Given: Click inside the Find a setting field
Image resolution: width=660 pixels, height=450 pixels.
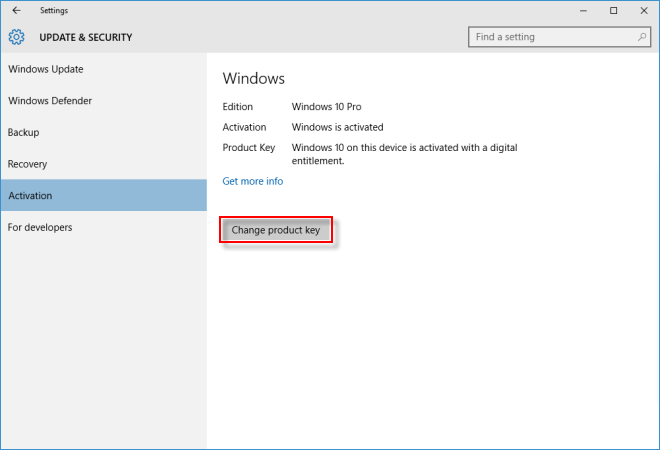Looking at the screenshot, I should click(x=550, y=37).
